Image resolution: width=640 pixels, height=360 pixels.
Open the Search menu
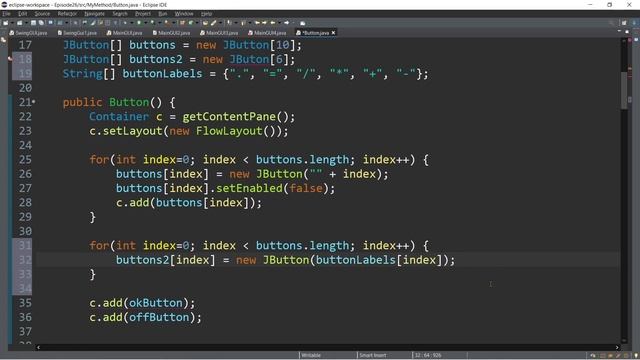[120, 13]
